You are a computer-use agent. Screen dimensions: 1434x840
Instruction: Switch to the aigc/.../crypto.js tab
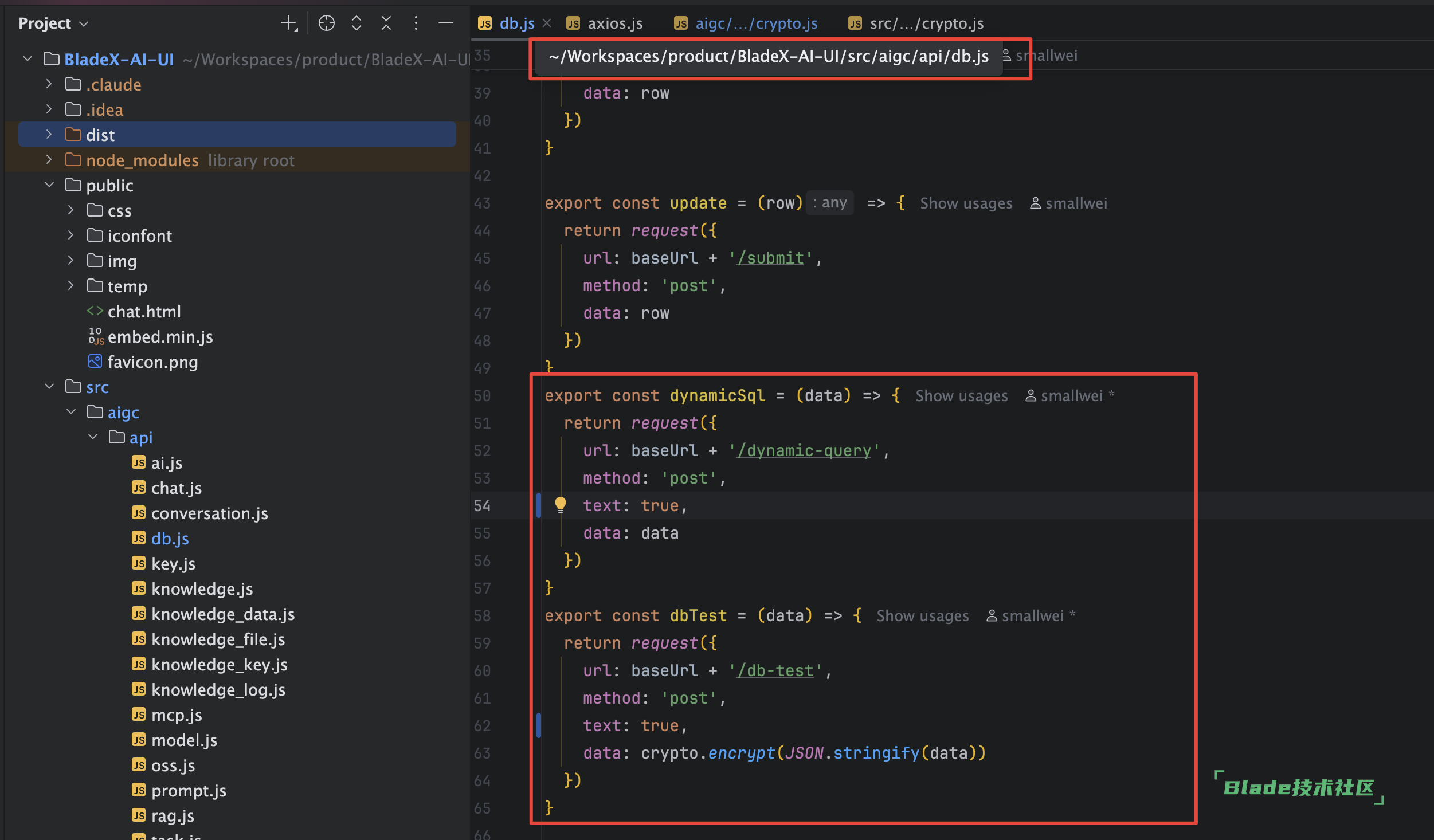746,23
